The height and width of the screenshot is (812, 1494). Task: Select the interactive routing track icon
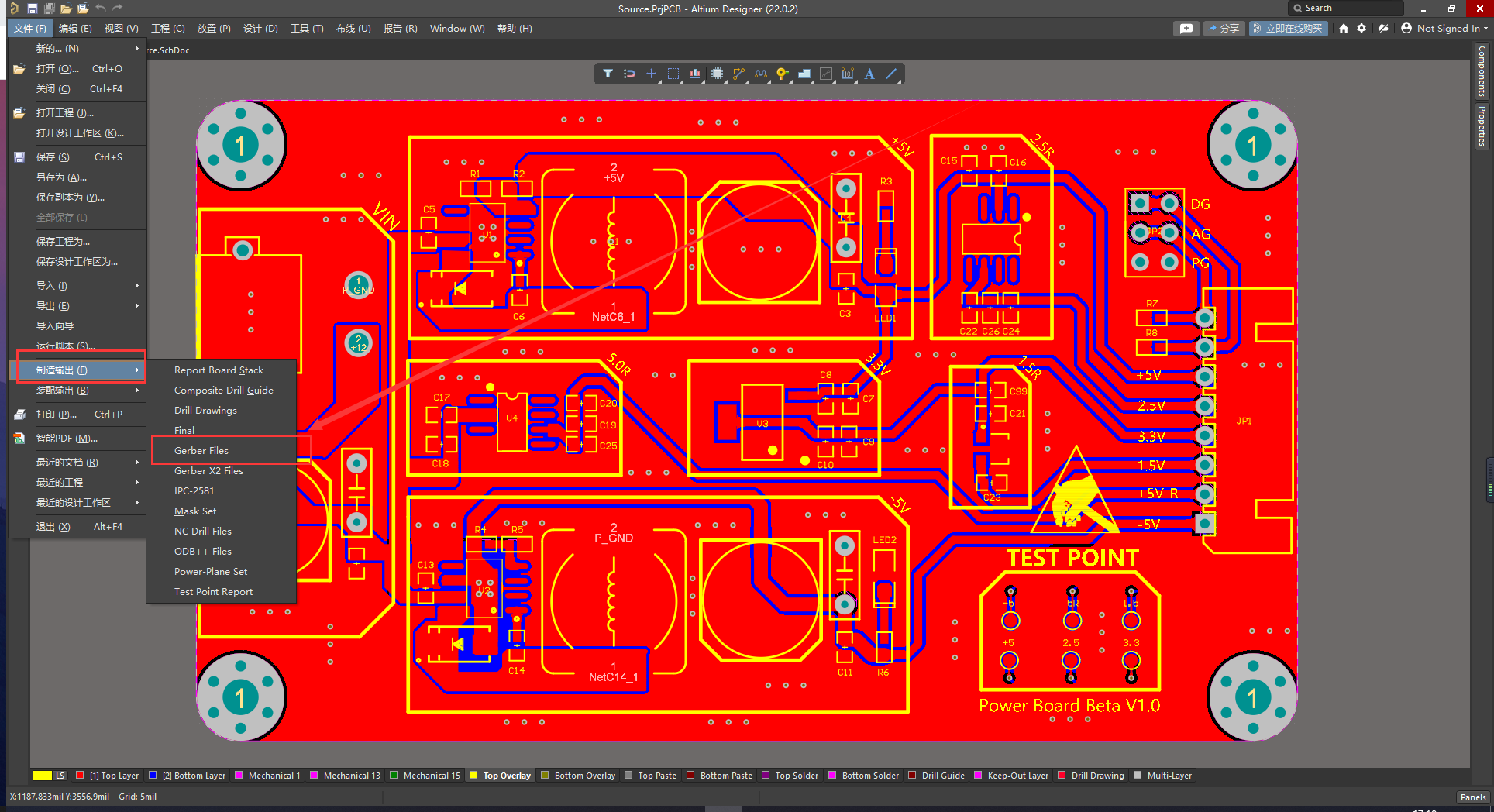coord(739,74)
